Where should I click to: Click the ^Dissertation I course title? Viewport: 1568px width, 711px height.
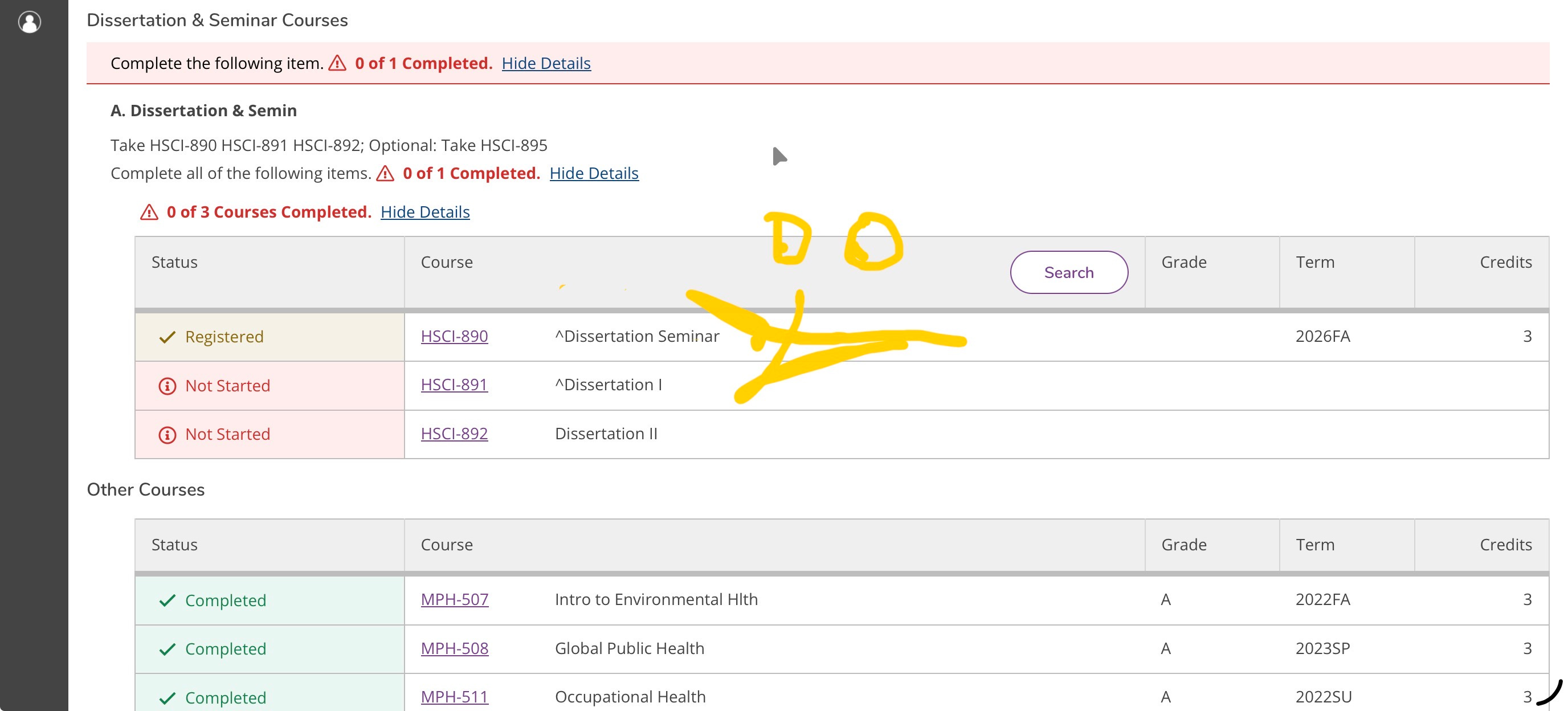pos(608,385)
